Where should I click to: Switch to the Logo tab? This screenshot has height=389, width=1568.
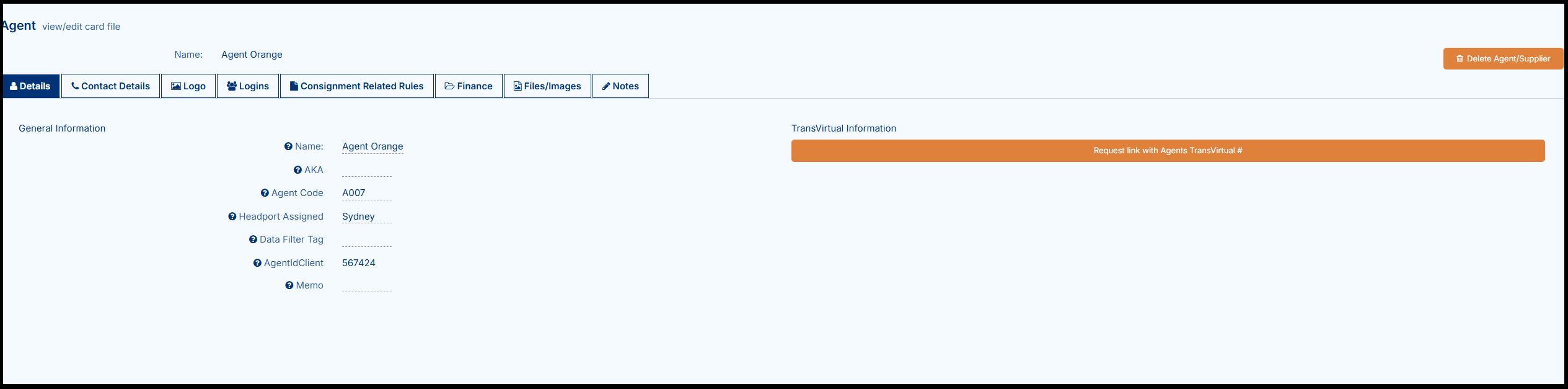tap(188, 86)
